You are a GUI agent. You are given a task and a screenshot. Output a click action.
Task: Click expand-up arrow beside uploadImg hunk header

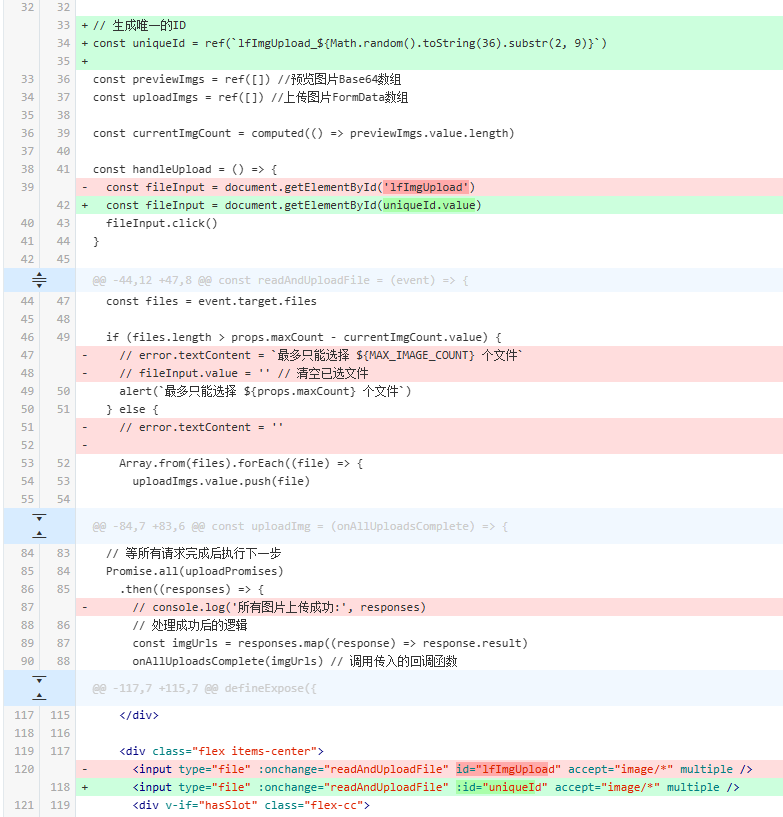click(38, 534)
